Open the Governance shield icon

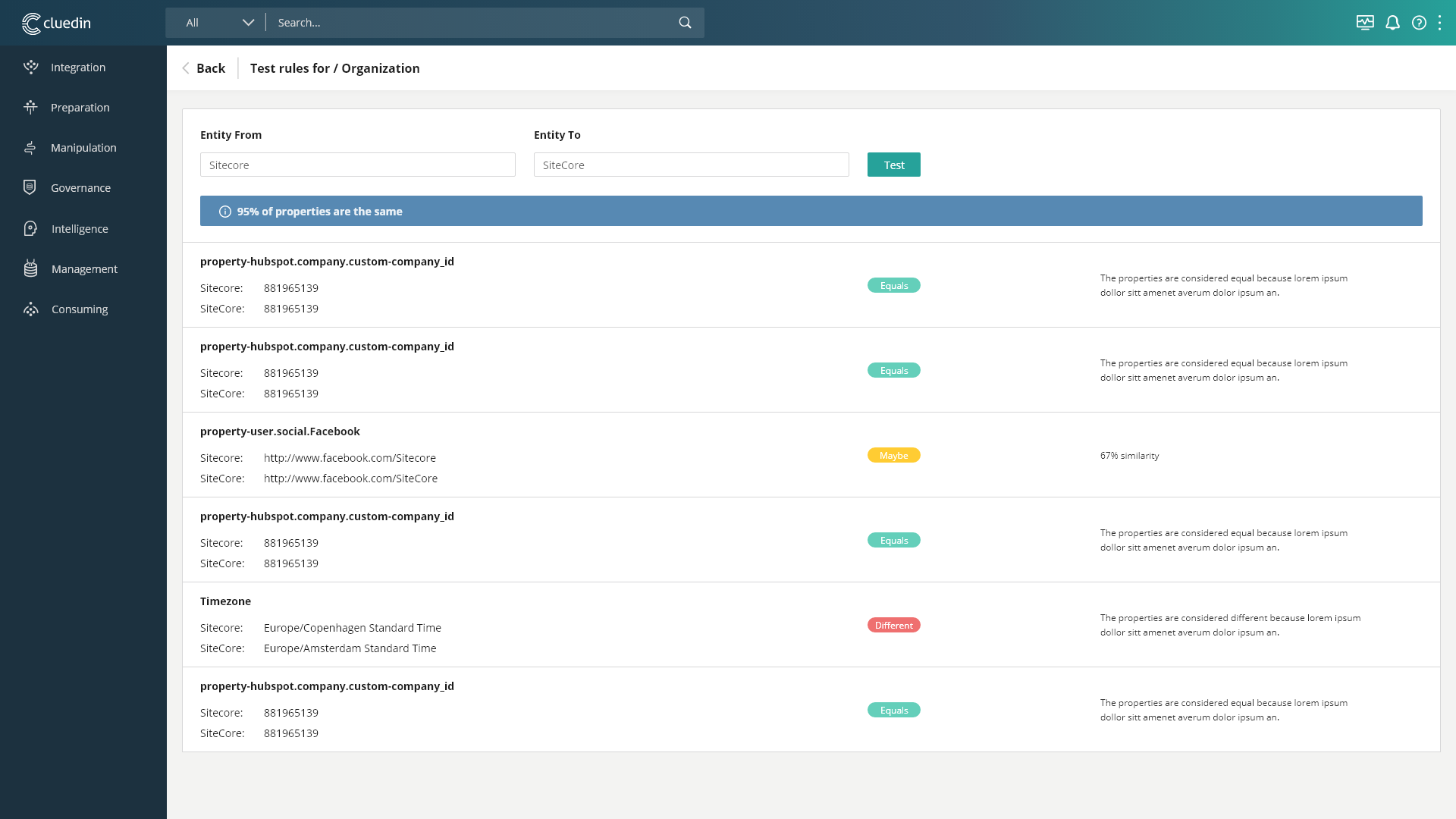tap(30, 187)
